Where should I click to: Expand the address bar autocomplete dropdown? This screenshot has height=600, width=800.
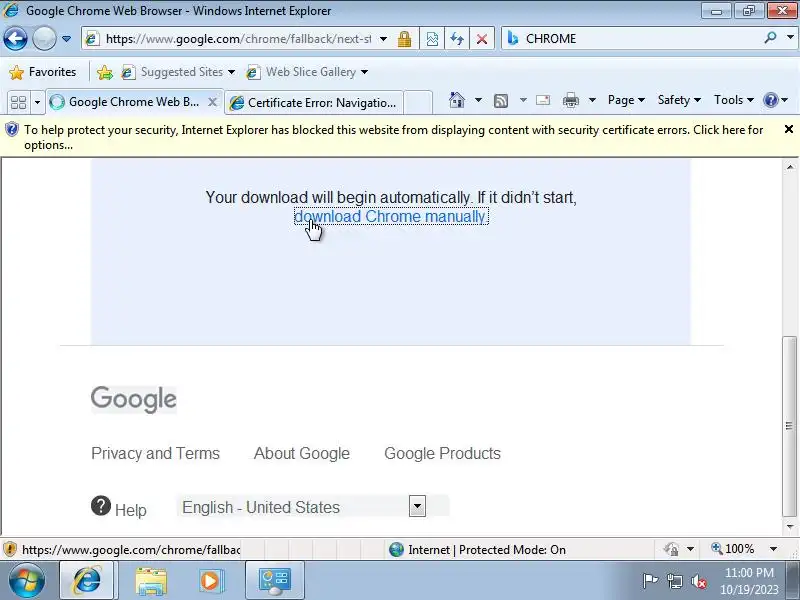tap(383, 39)
